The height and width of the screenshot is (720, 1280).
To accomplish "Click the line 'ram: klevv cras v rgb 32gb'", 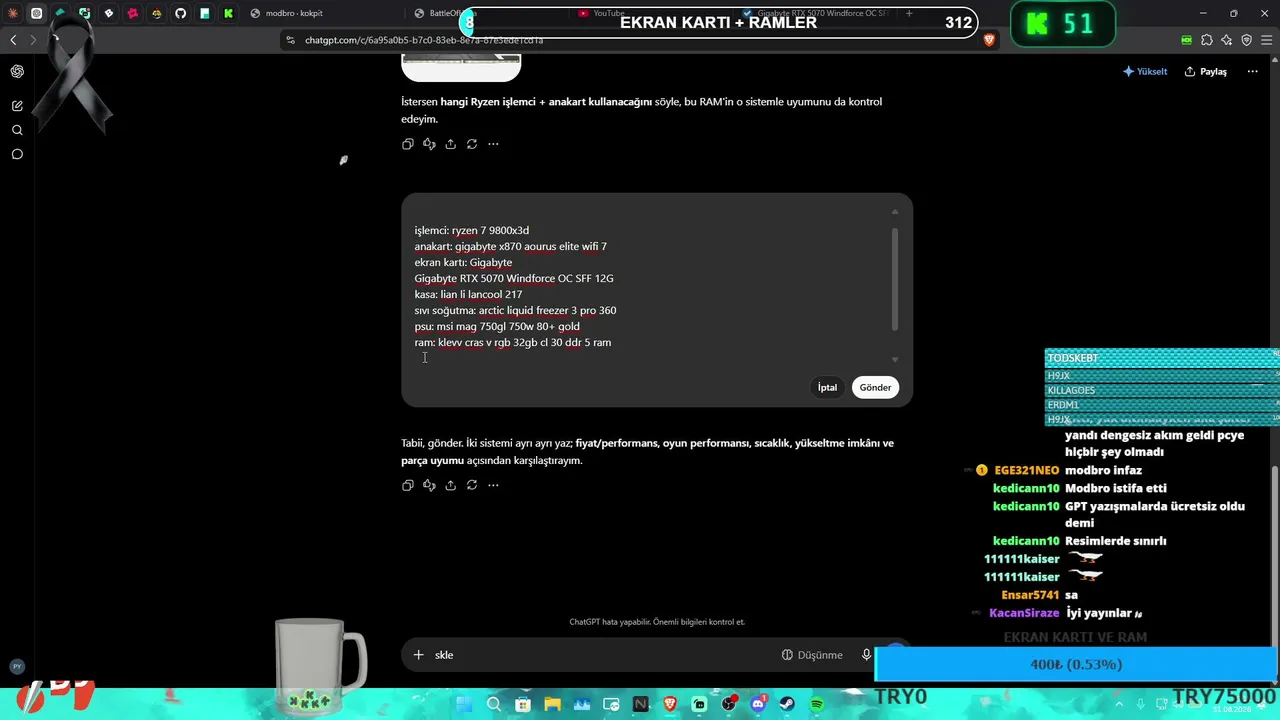I will pos(513,342).
